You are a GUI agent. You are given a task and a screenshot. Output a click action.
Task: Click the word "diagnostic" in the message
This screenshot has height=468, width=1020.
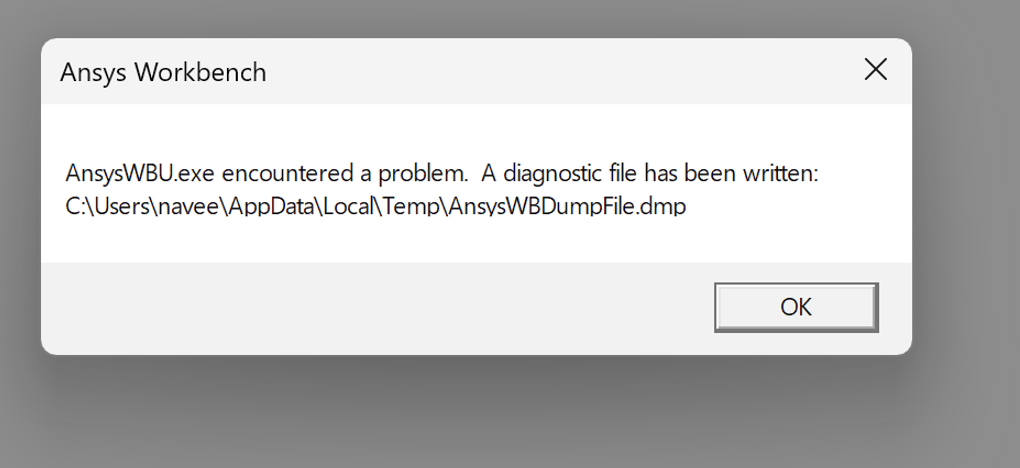[551, 174]
